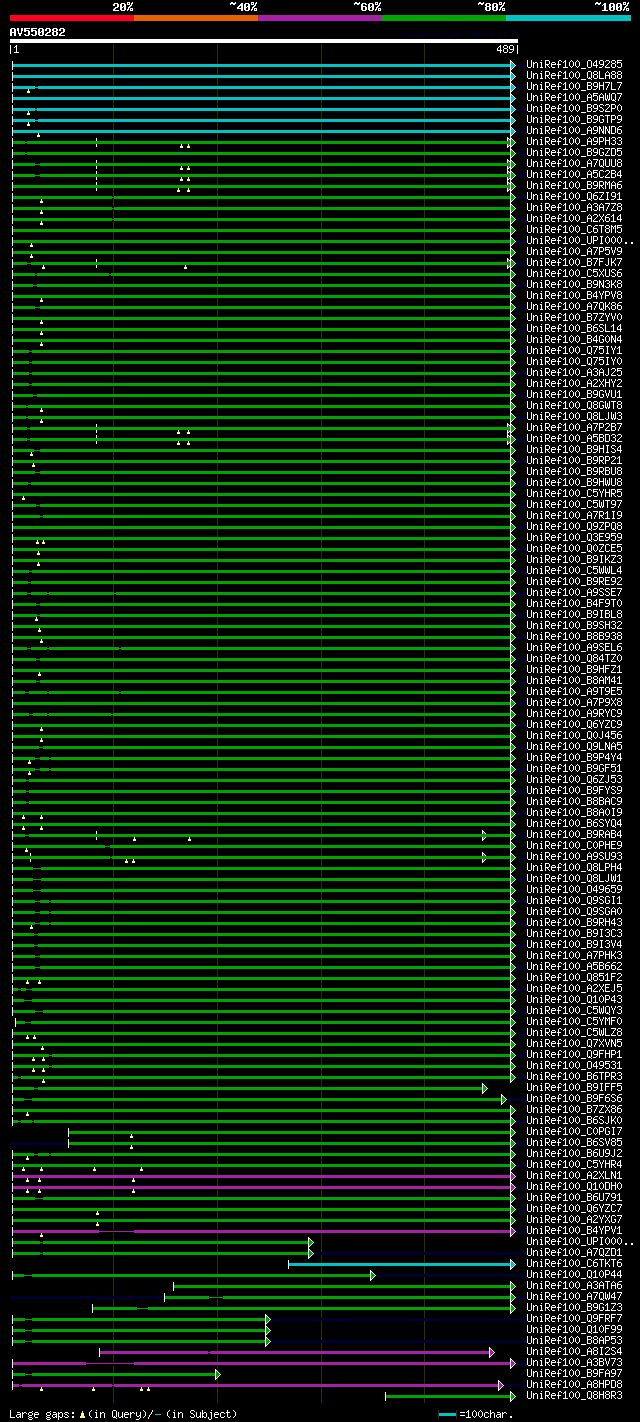Click the yellow gap marker in the legend
This screenshot has height=1422, width=640.
(x=82, y=1414)
